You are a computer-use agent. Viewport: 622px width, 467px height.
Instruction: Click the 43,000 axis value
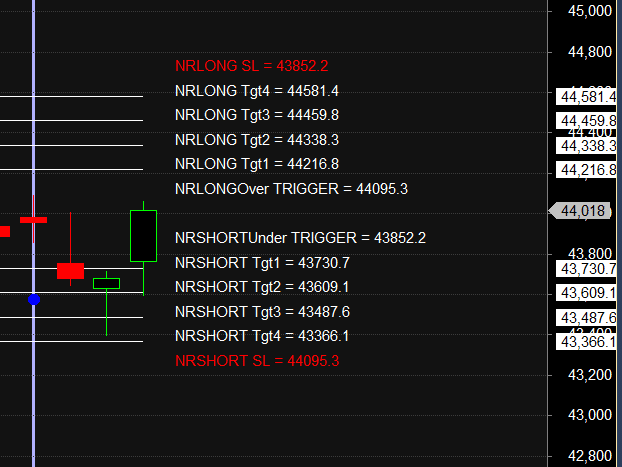click(590, 415)
